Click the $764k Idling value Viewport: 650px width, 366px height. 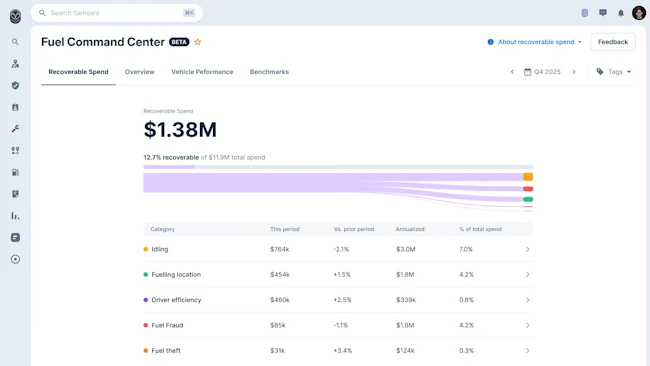click(280, 249)
